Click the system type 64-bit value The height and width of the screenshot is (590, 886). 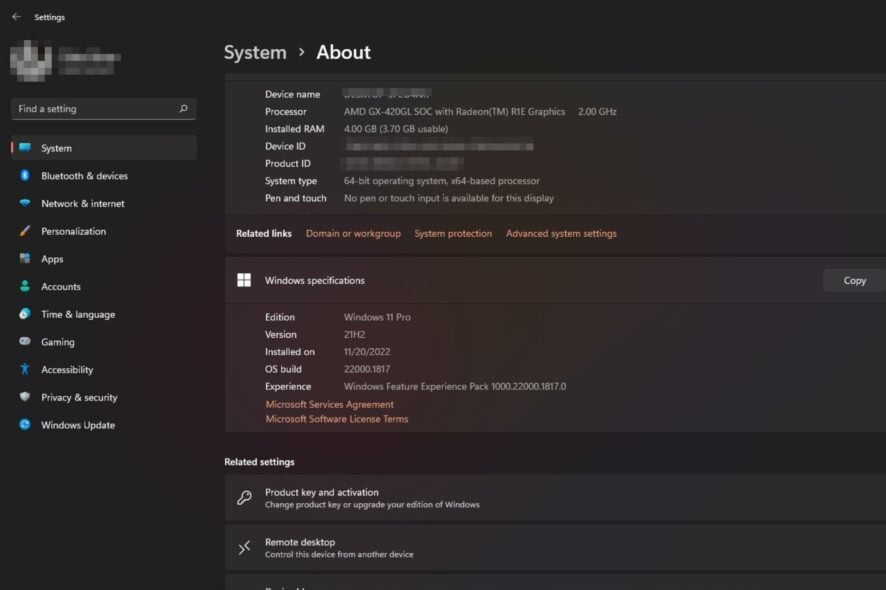(442, 181)
